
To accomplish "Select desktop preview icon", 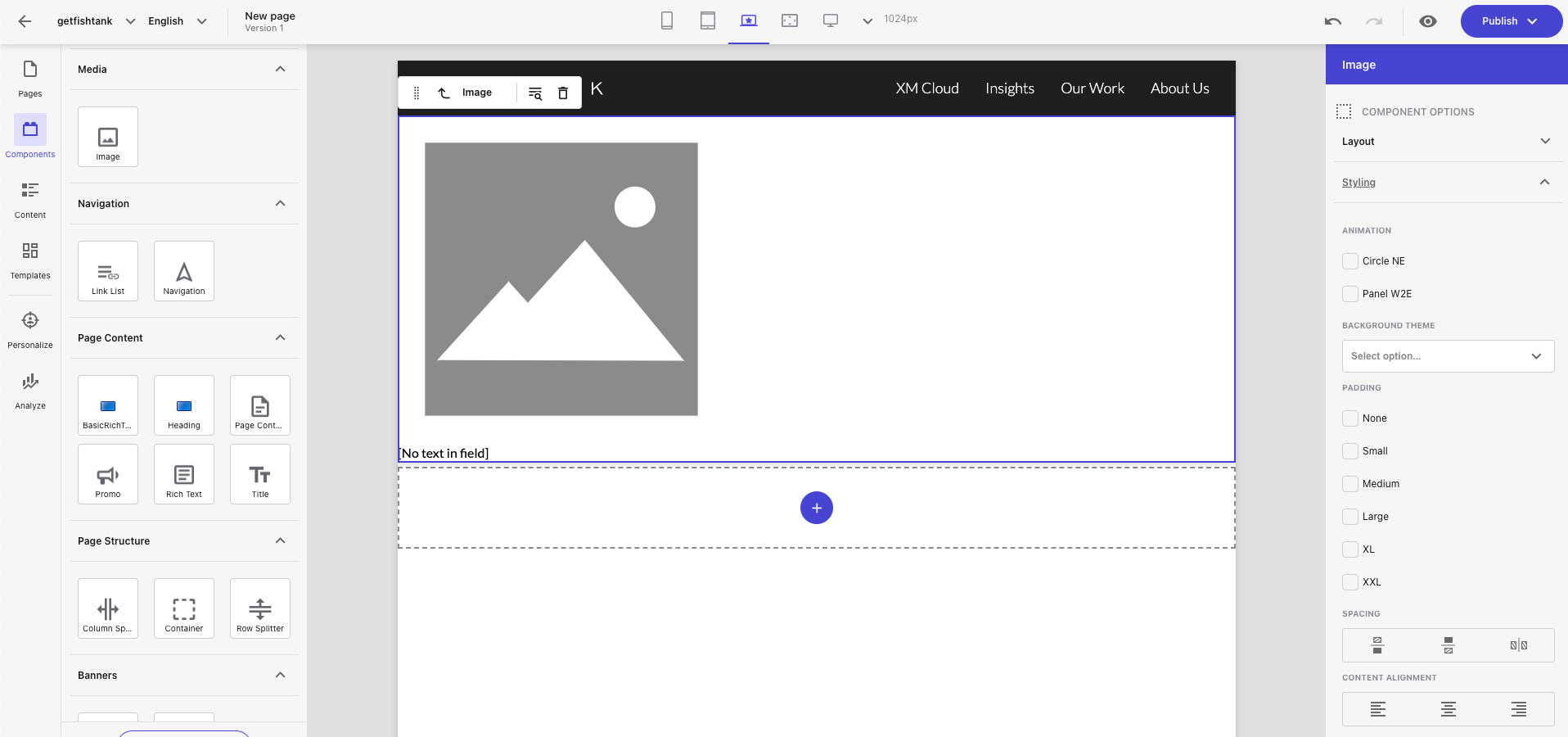I will click(x=830, y=20).
